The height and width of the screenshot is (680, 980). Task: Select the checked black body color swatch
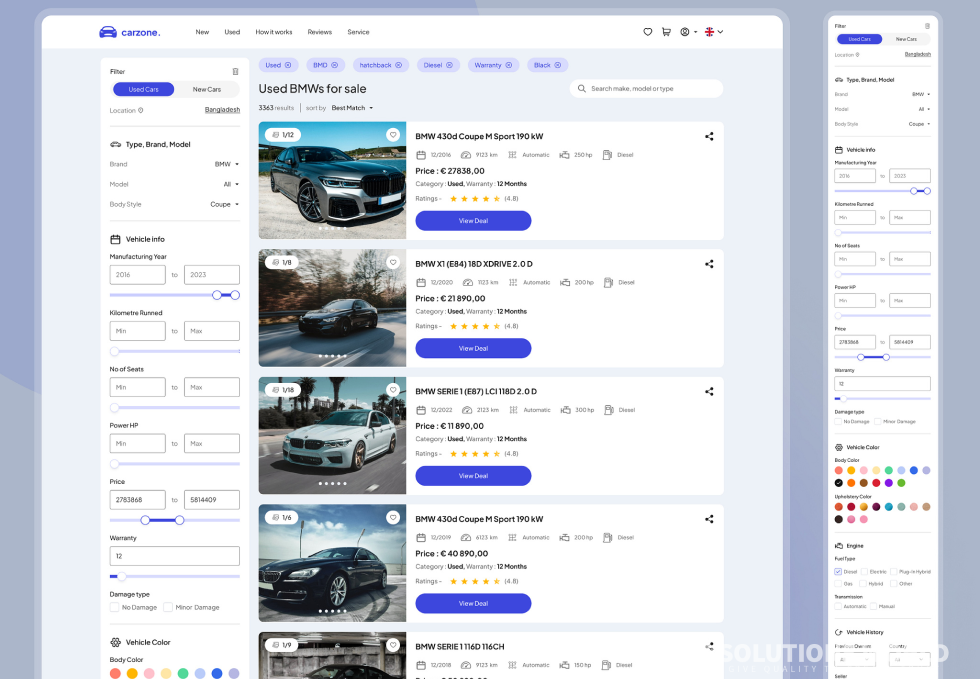839,482
